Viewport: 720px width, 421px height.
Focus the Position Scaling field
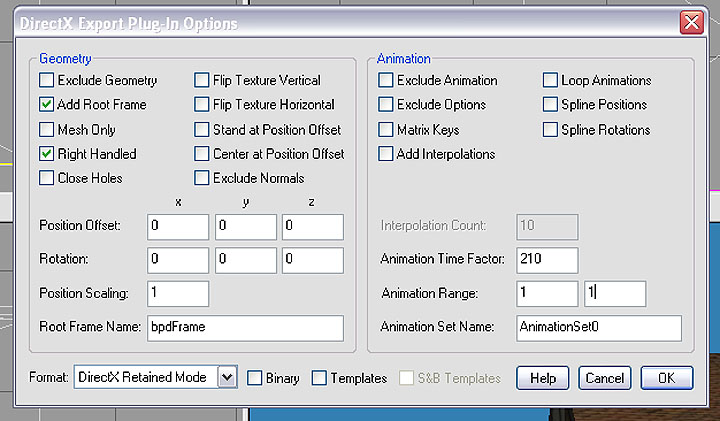click(x=178, y=294)
